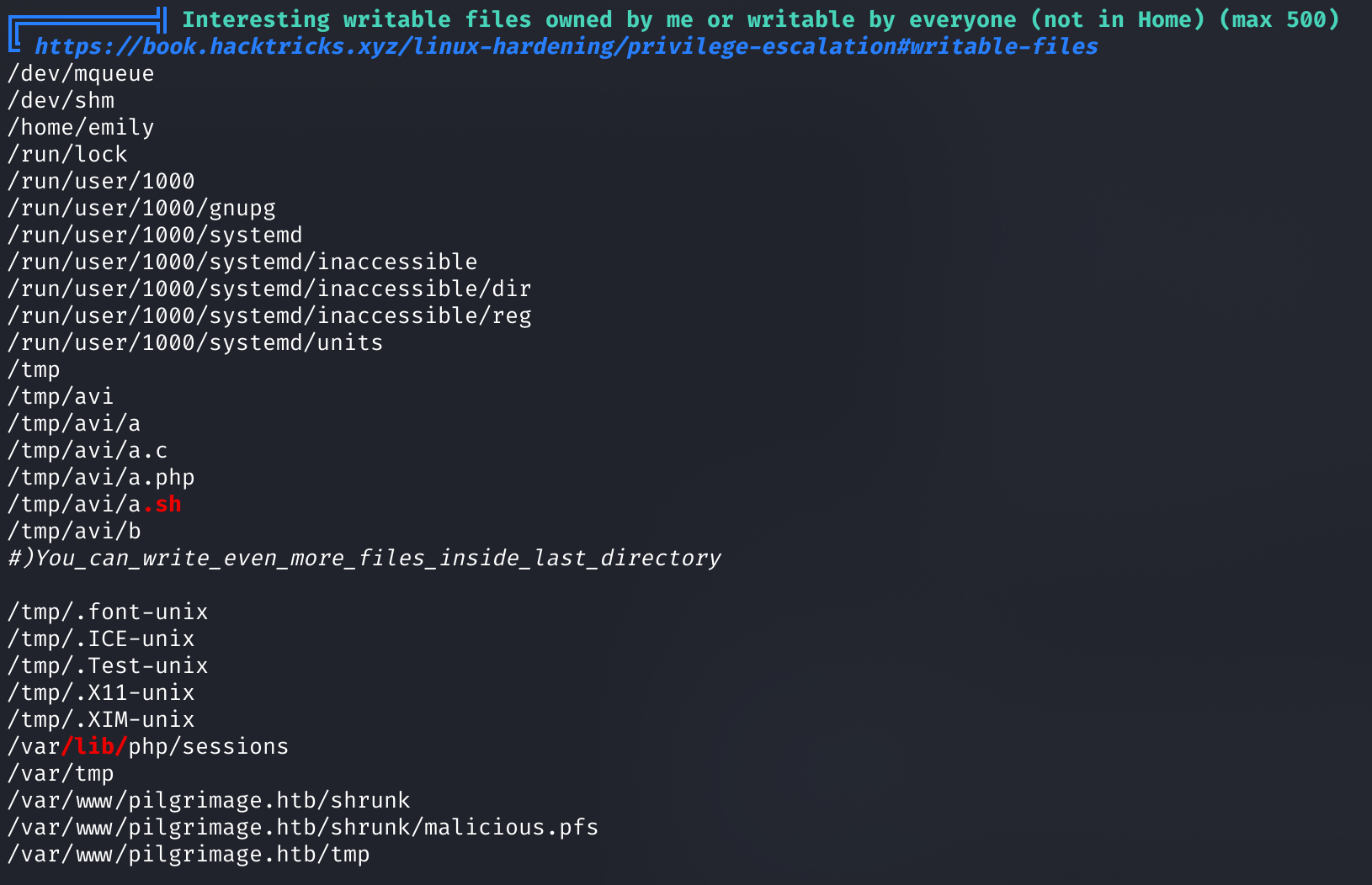Click the /run/user/1000/systemd/inaccessible/dir path
The height and width of the screenshot is (885, 1372).
(269, 289)
